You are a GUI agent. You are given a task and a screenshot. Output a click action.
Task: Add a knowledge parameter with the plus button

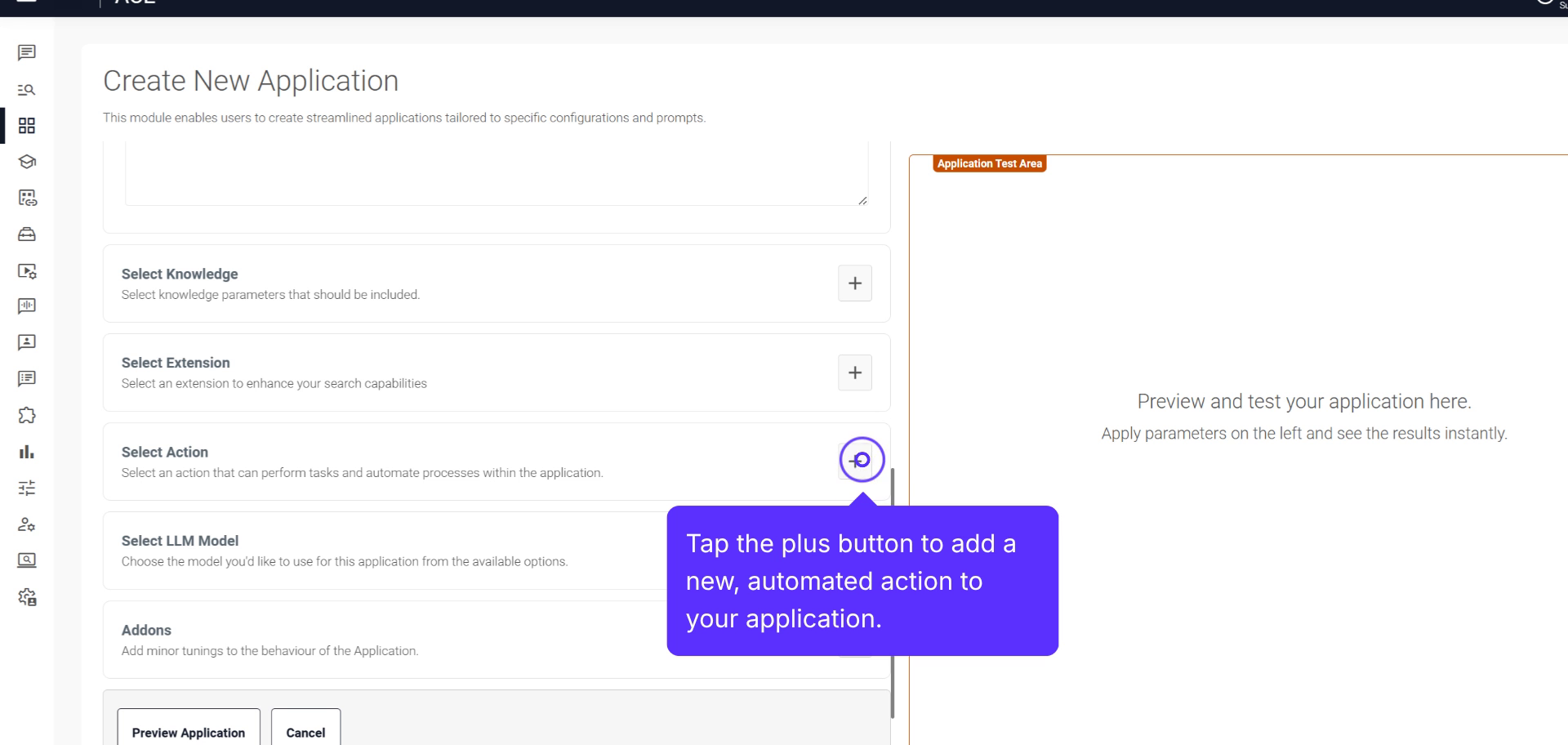[x=855, y=283]
